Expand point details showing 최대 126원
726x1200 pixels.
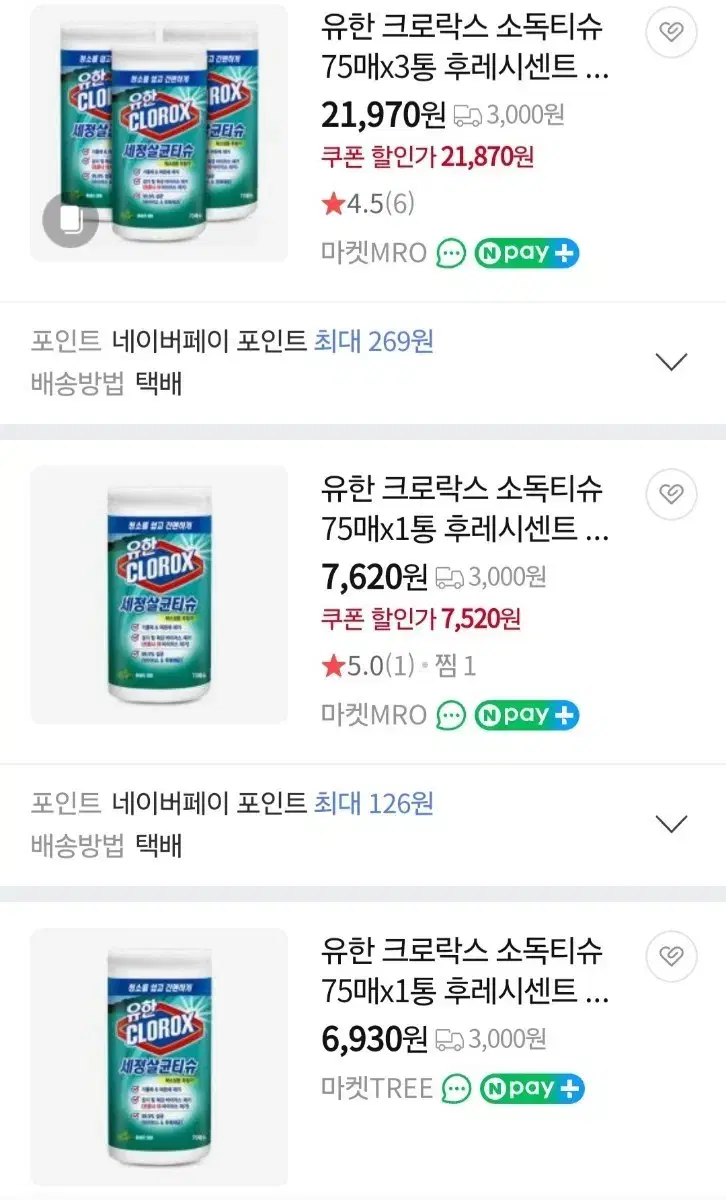point(670,824)
